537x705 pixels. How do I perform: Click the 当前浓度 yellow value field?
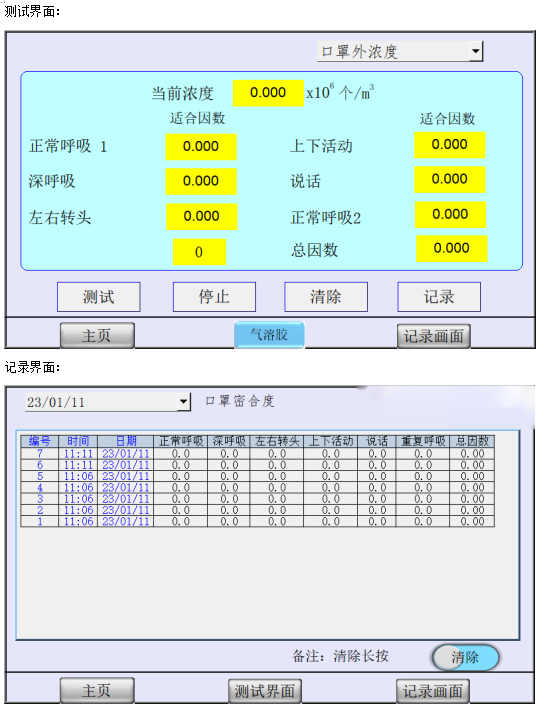(x=268, y=93)
